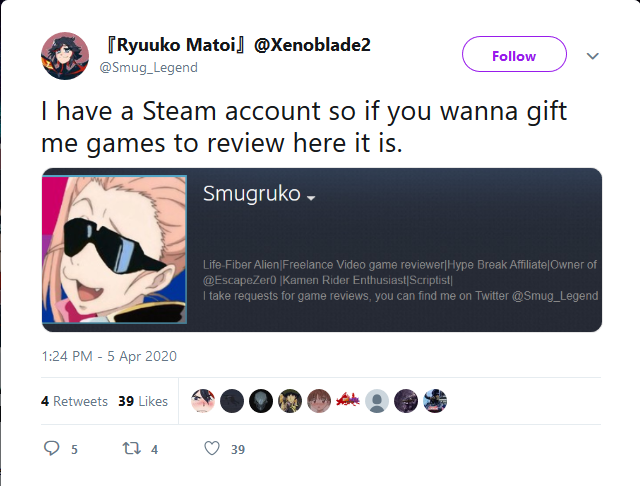Like the tweet with the heart icon

[x=212, y=448]
